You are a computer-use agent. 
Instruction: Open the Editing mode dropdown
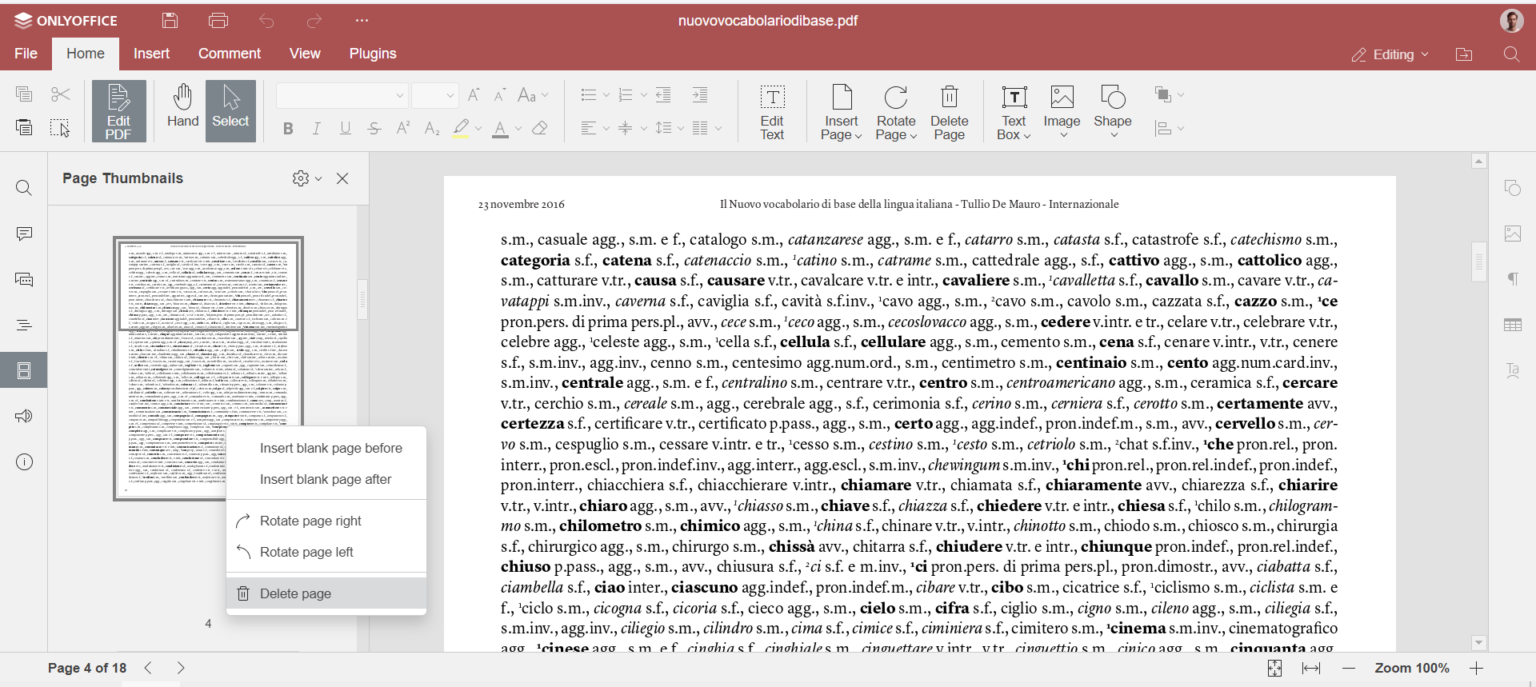(x=1389, y=54)
